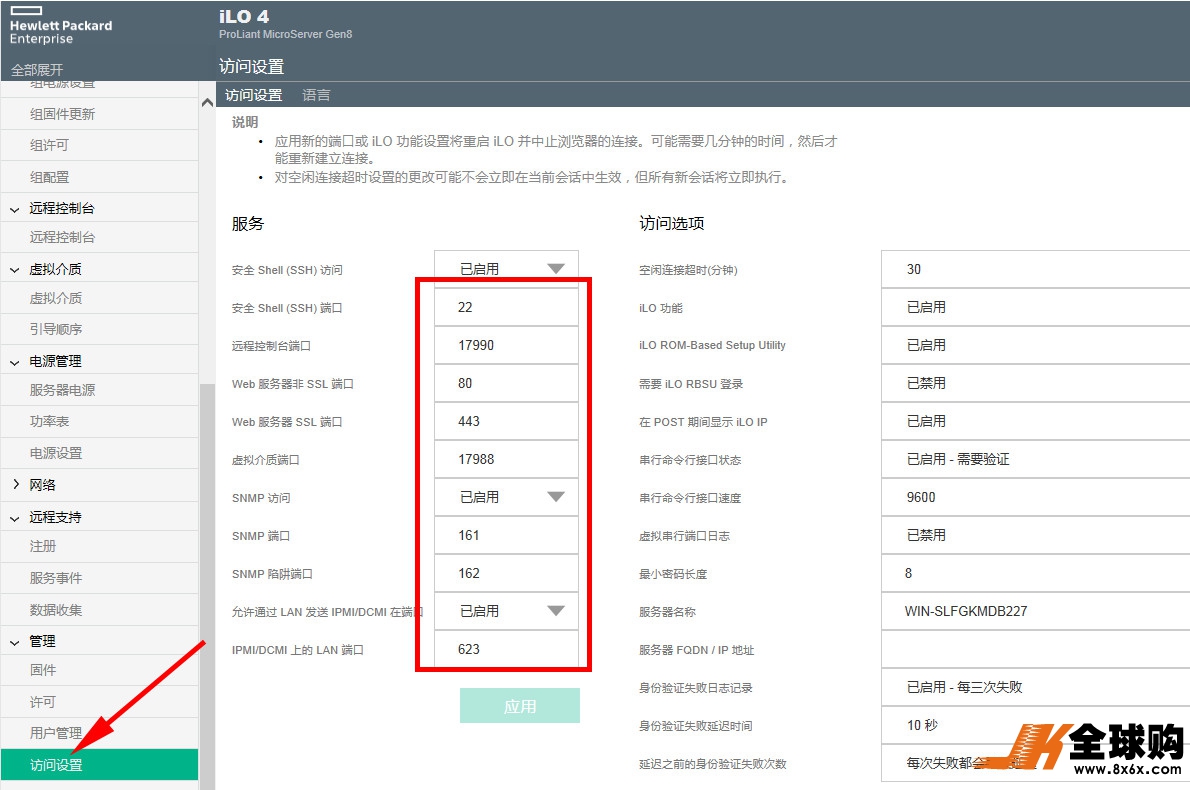Click the Web SSL port field 443
1190x790 pixels.
506,421
